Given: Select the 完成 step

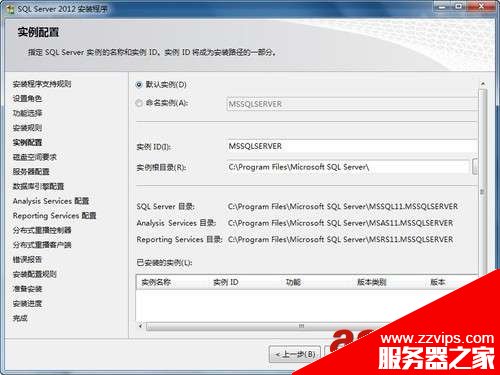Looking at the screenshot, I should 20,318.
